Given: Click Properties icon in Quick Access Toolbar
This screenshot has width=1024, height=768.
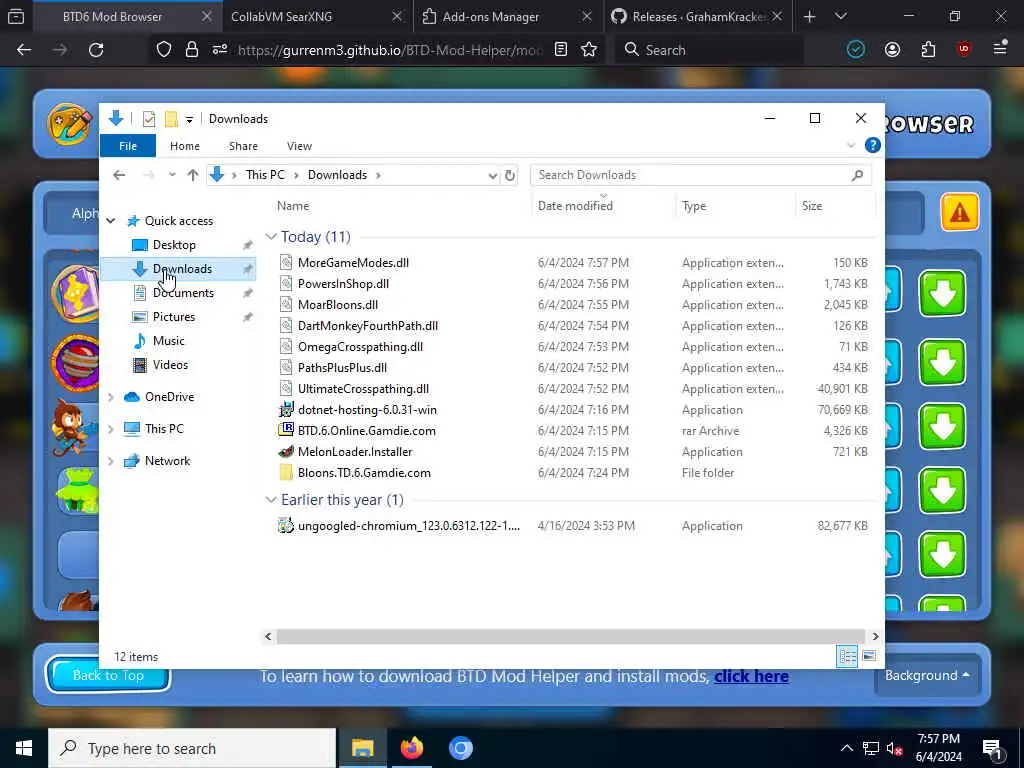Looking at the screenshot, I should [x=149, y=119].
